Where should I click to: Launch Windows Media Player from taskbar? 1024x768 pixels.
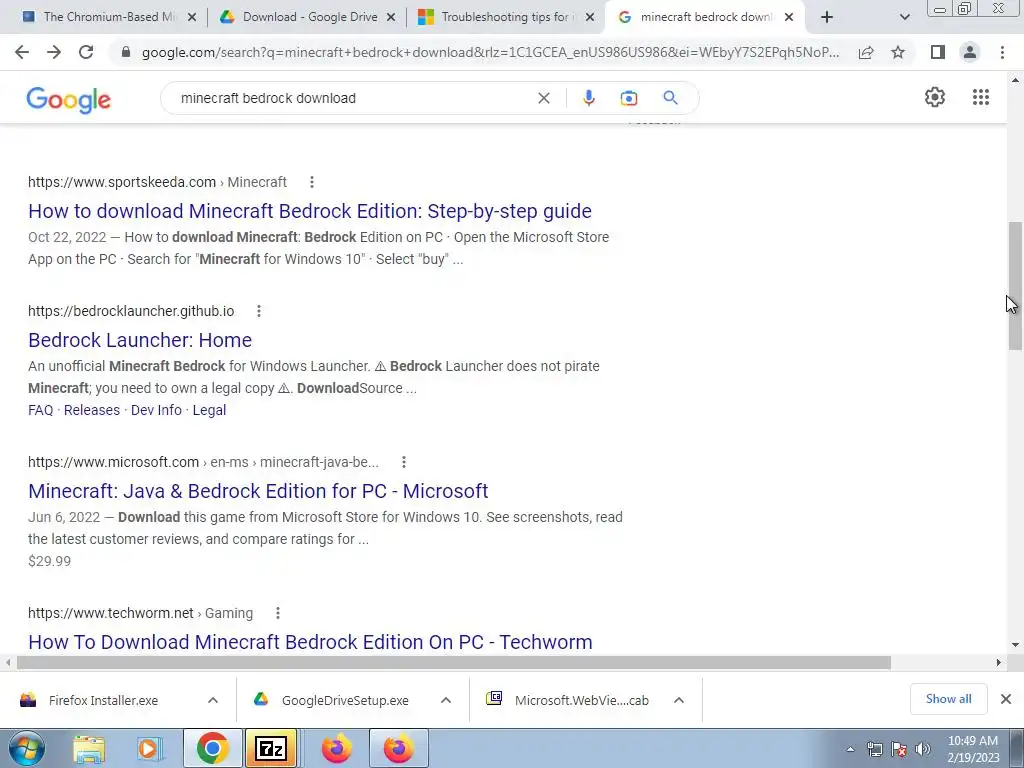(x=149, y=748)
